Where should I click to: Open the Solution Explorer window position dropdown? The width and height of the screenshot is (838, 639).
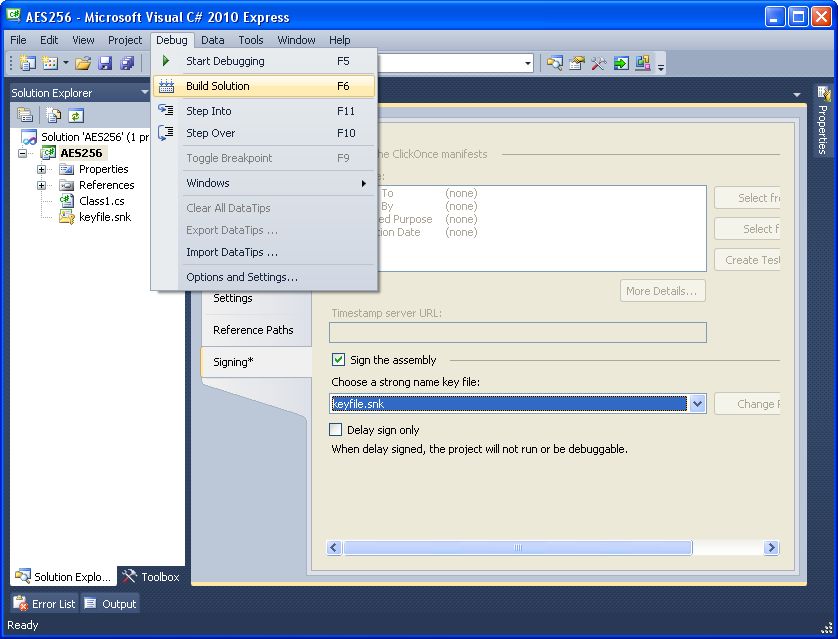(x=144, y=92)
